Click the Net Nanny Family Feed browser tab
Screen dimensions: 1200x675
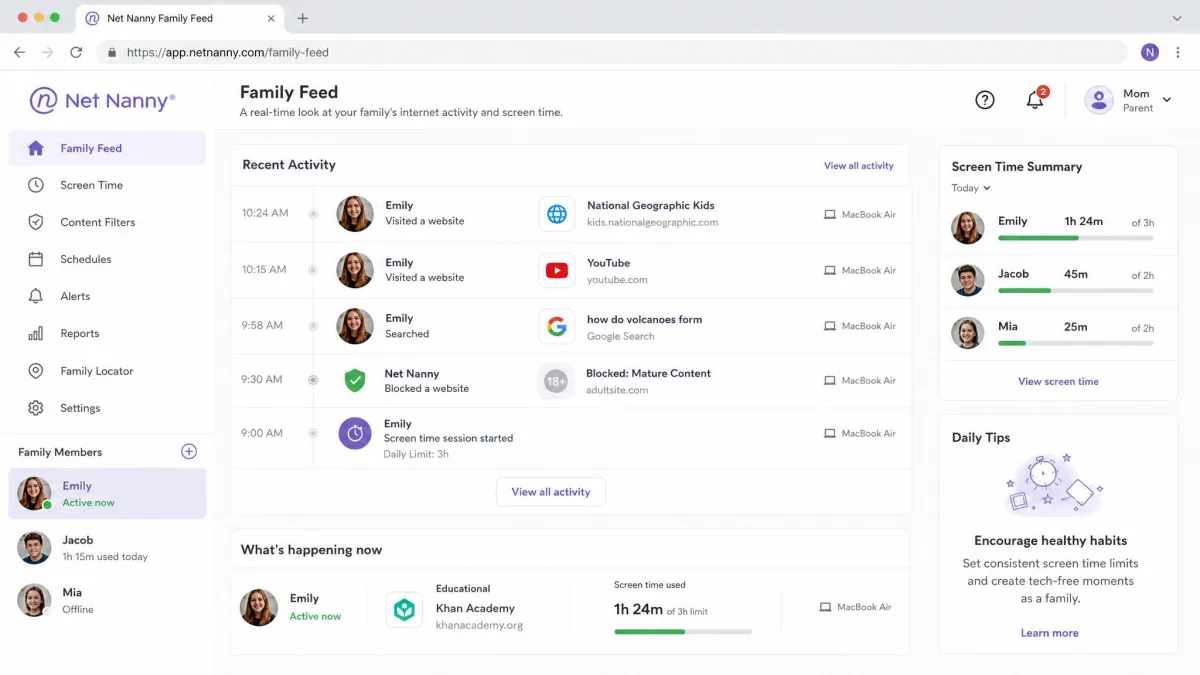point(180,18)
